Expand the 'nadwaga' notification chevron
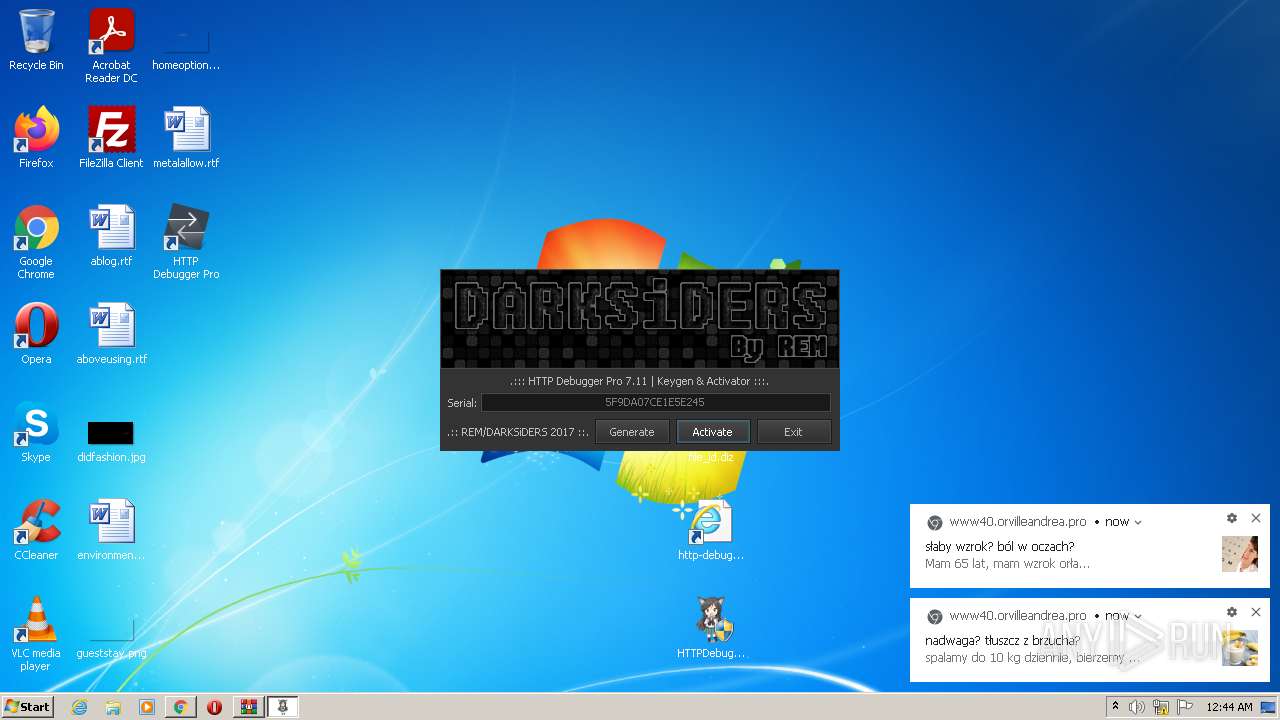1280x720 pixels. [x=1138, y=616]
